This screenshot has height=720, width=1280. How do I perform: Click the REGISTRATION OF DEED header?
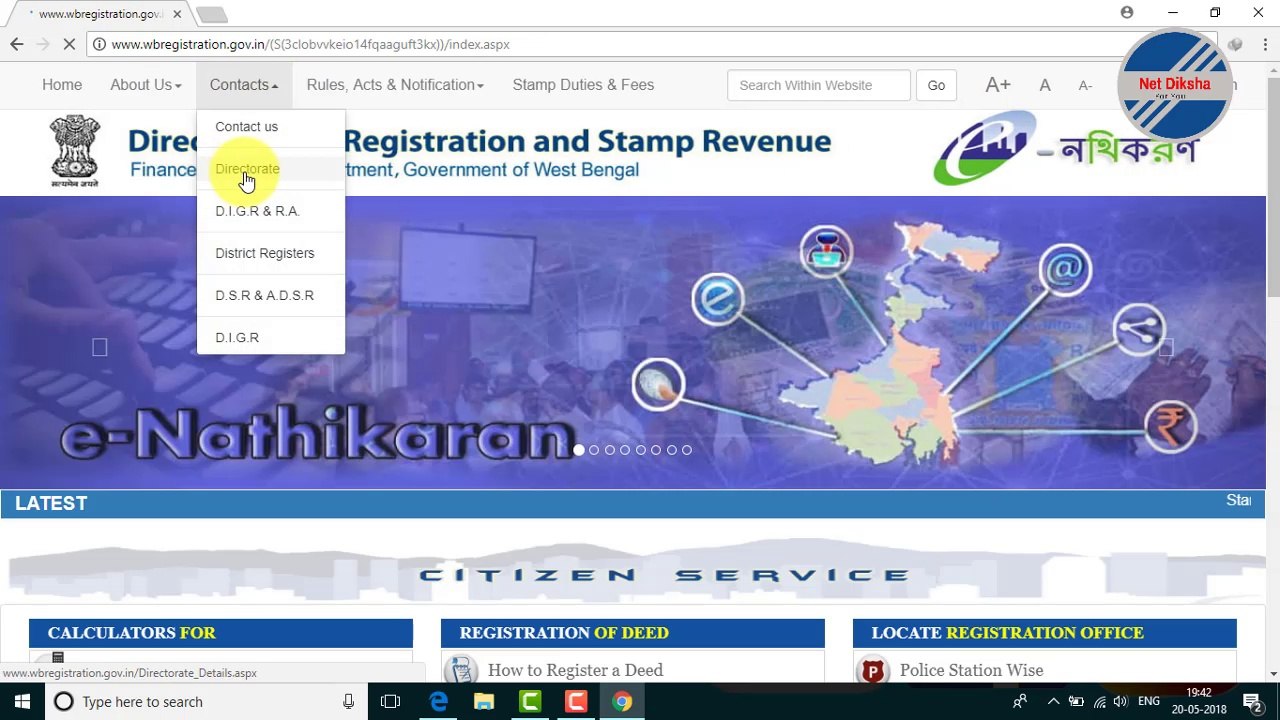click(633, 633)
